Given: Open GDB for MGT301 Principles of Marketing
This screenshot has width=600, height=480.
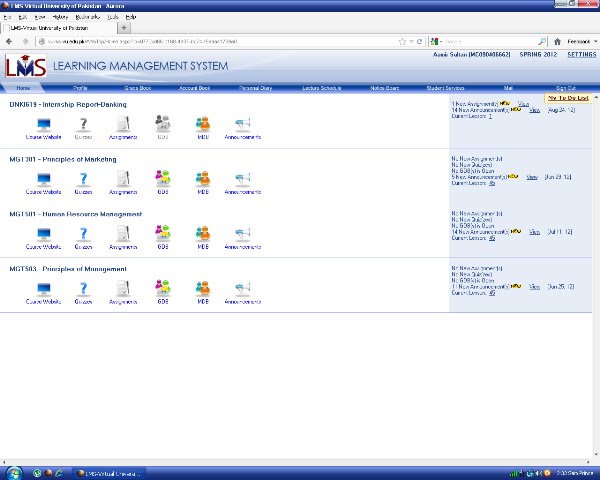Looking at the screenshot, I should click(x=163, y=183).
